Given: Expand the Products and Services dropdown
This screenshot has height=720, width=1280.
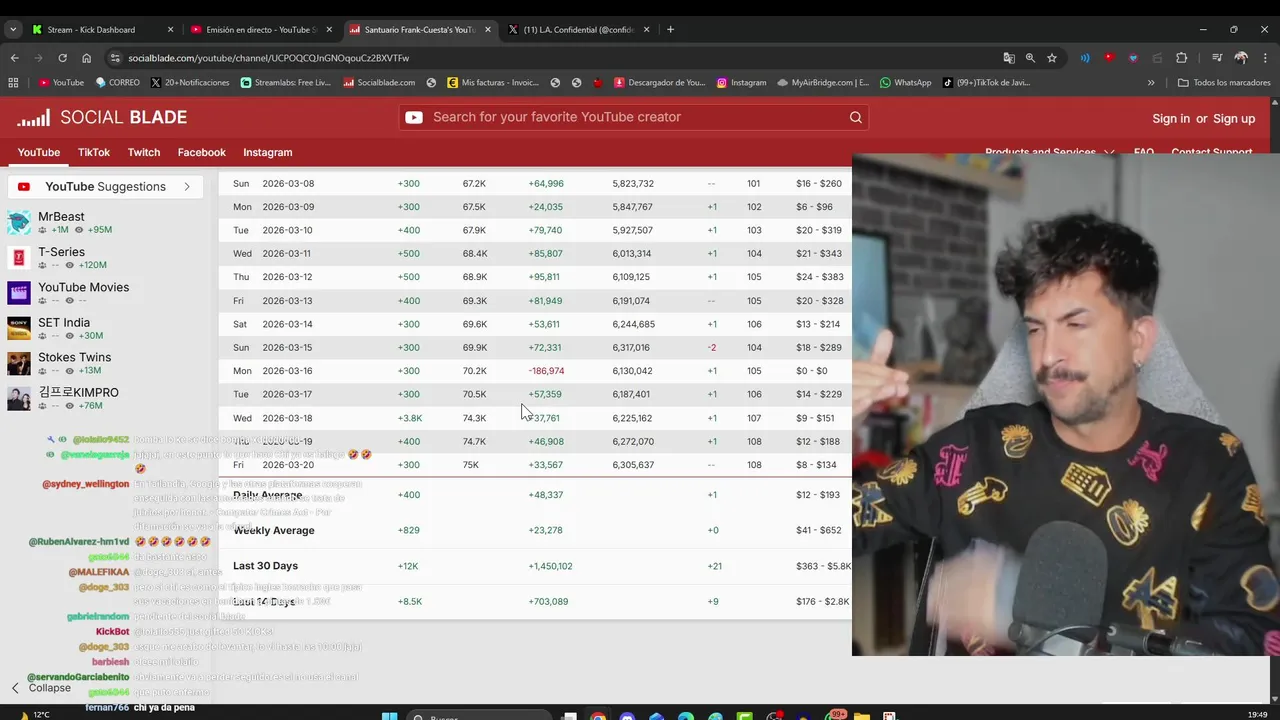Looking at the screenshot, I should coord(1050,152).
